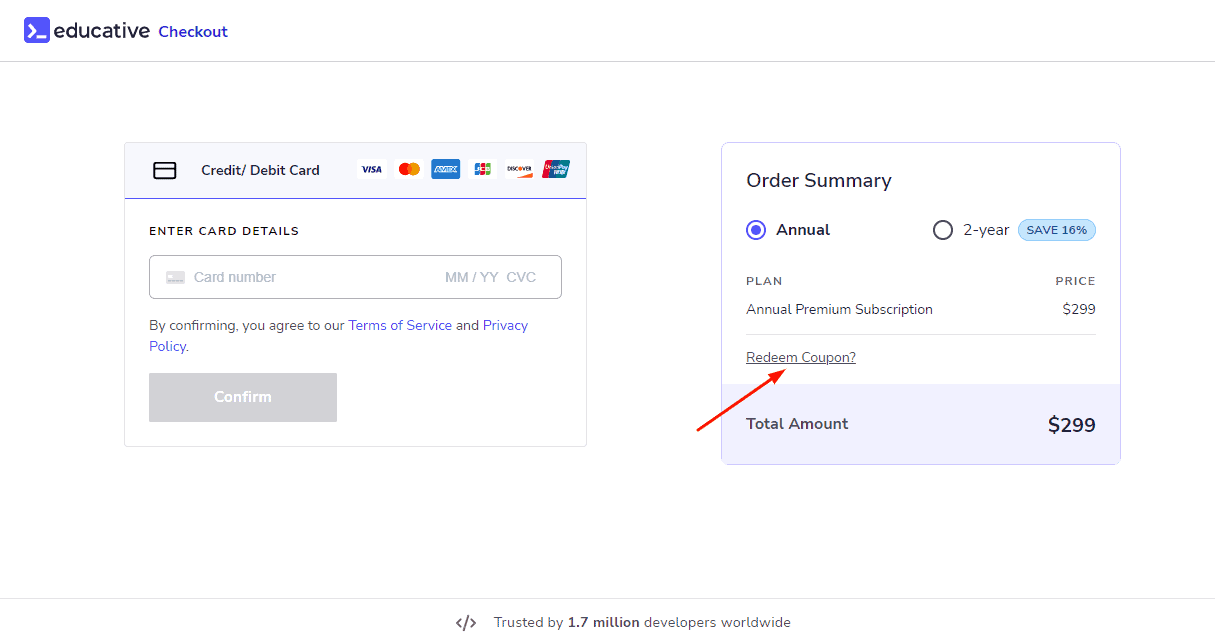The width and height of the screenshot is (1215, 644).
Task: Choose the 2-year option to save 16%
Action: coord(943,230)
